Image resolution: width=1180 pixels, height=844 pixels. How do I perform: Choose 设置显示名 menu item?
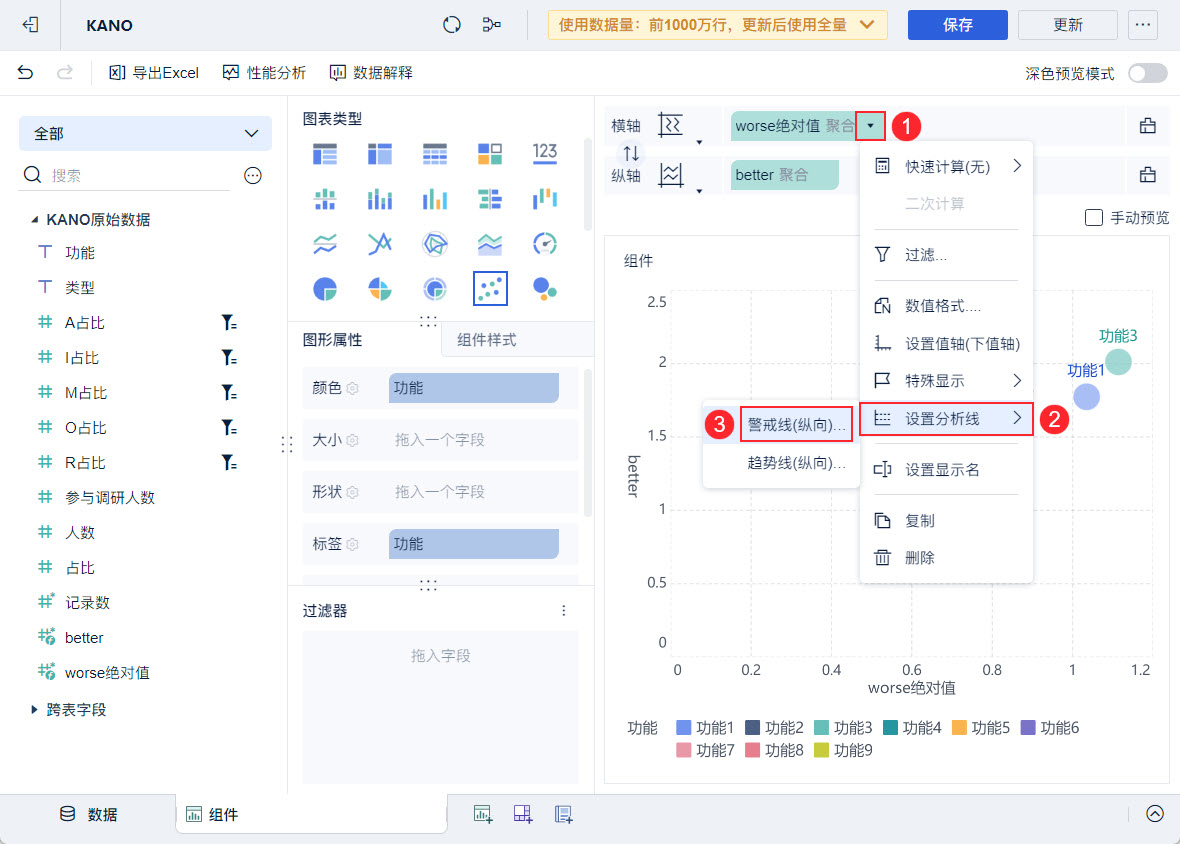(x=946, y=469)
